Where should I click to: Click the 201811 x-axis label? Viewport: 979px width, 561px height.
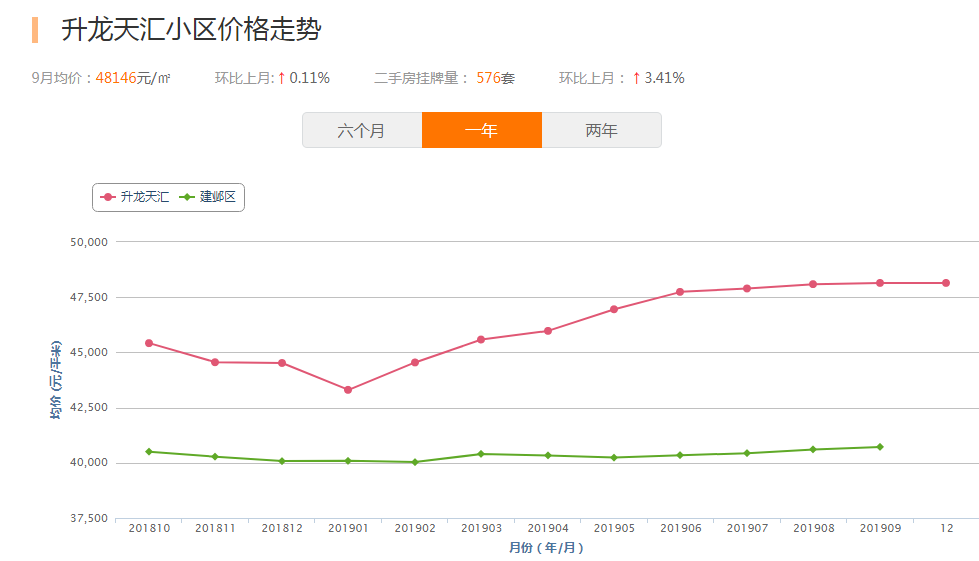(215, 529)
